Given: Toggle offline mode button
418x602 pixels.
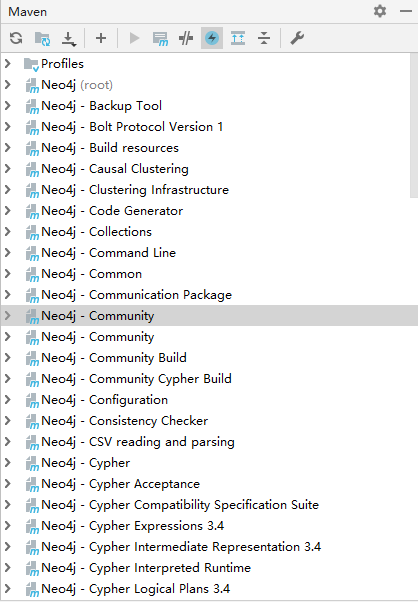Looking at the screenshot, I should coord(186,38).
